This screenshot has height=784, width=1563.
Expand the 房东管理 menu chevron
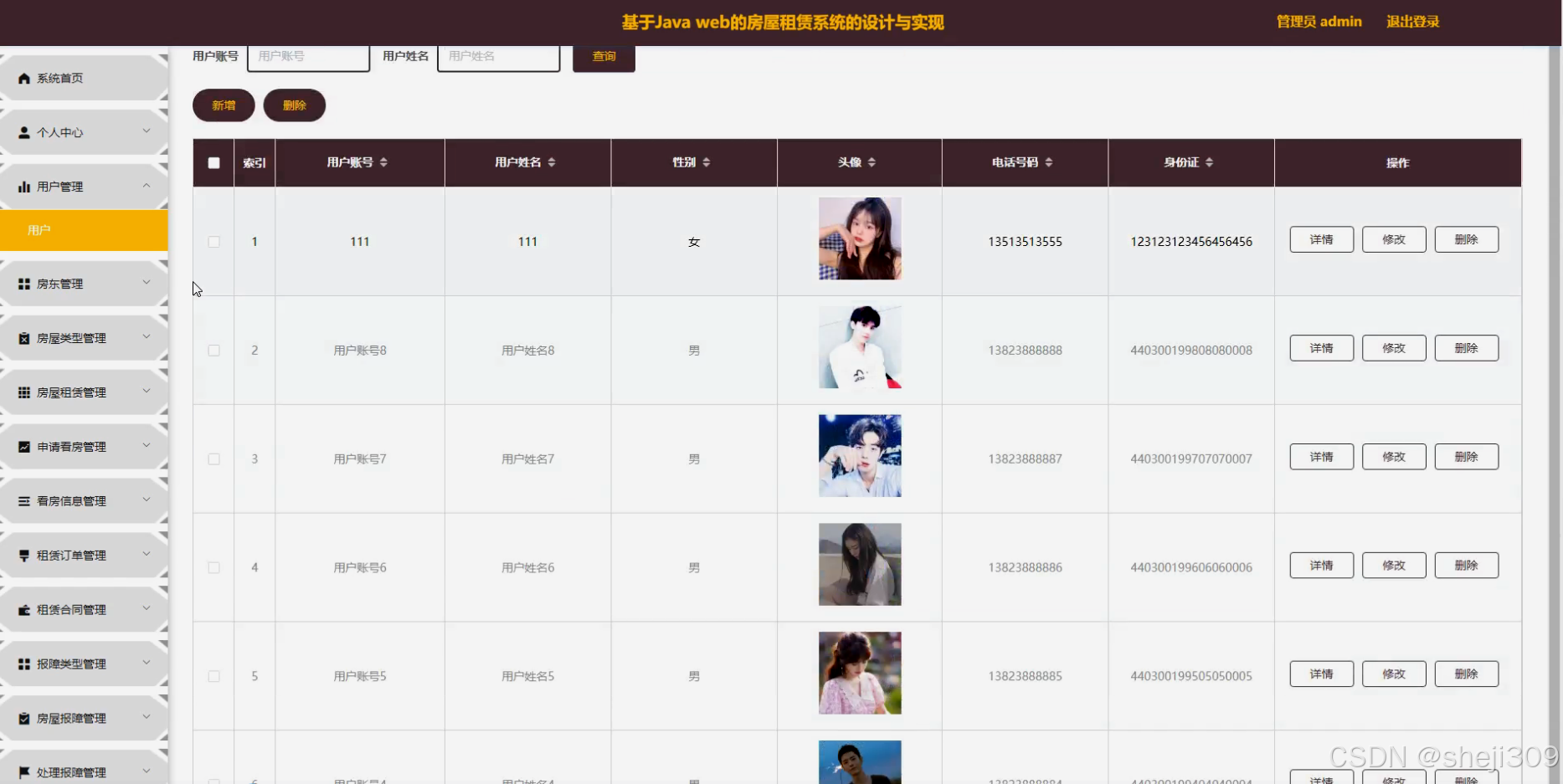pos(147,283)
